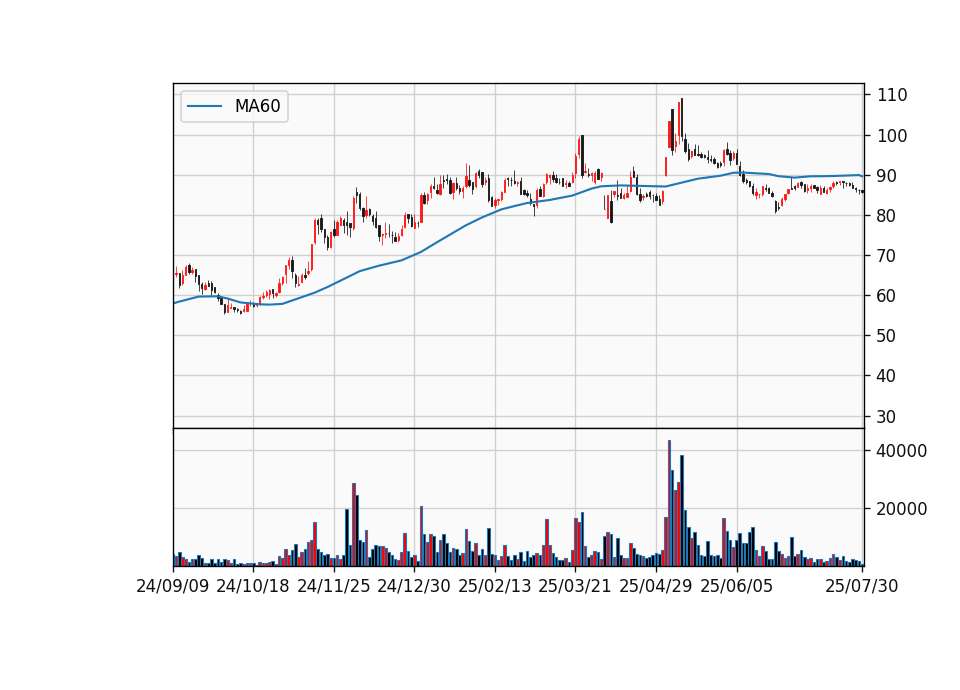Click the price axis label 80
The height and width of the screenshot is (690, 960).
[887, 216]
